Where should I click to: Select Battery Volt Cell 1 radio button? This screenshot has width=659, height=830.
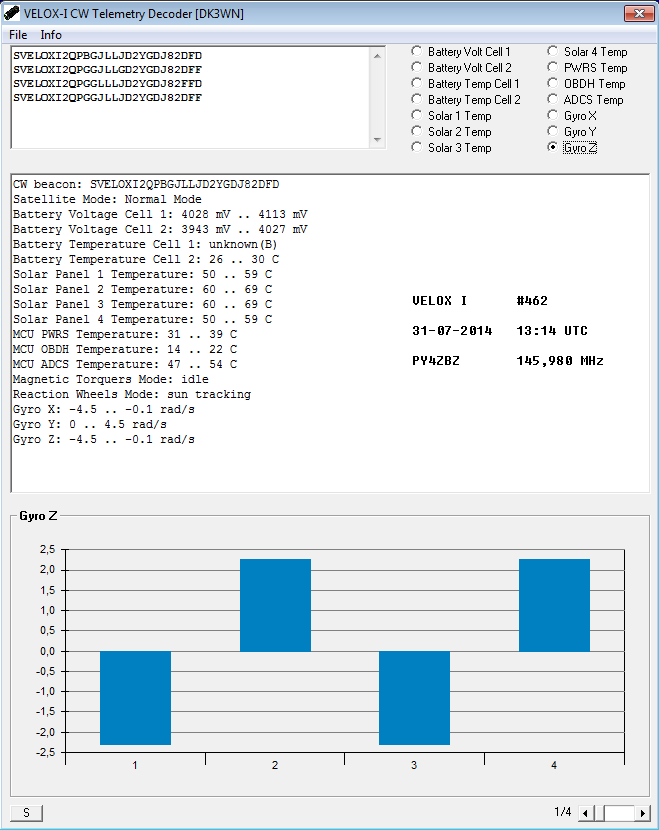(417, 51)
